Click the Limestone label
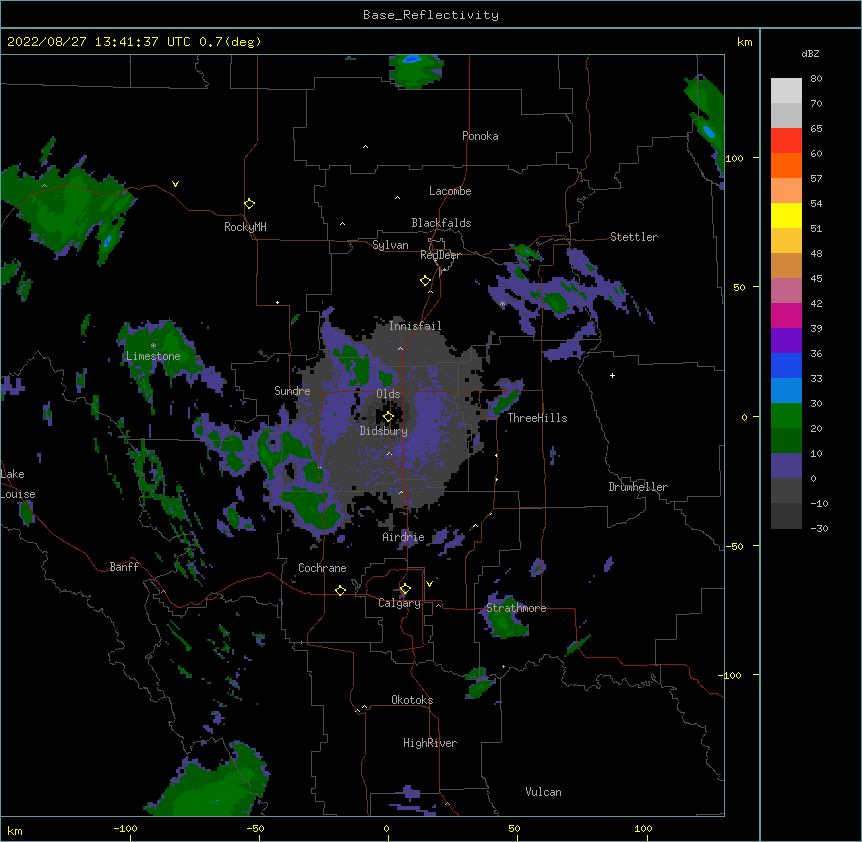862x842 pixels. click(x=153, y=356)
